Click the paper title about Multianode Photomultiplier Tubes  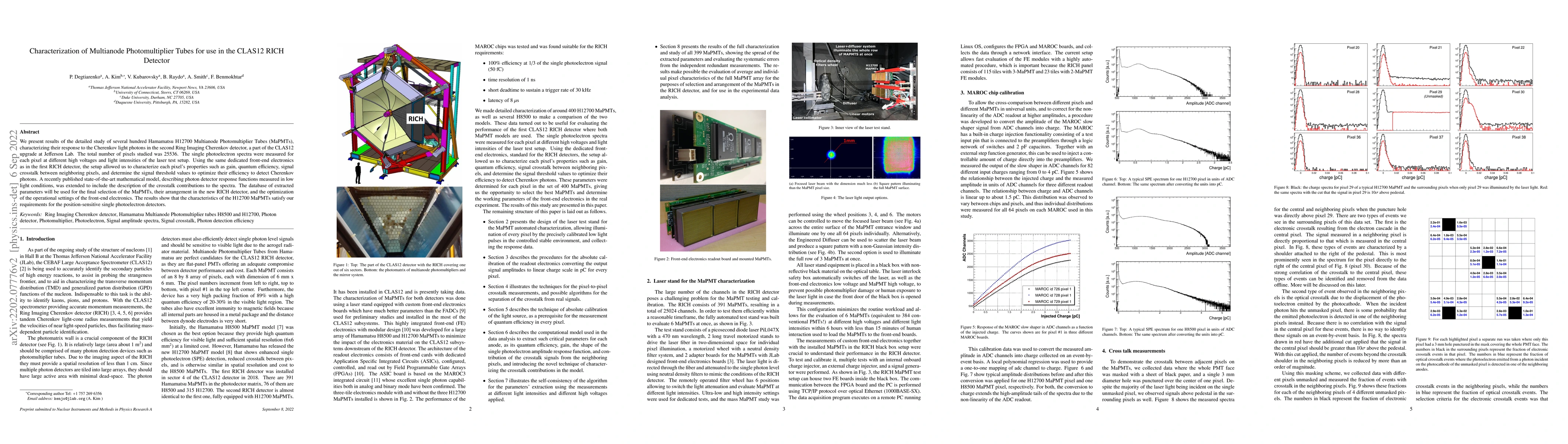pos(156,55)
